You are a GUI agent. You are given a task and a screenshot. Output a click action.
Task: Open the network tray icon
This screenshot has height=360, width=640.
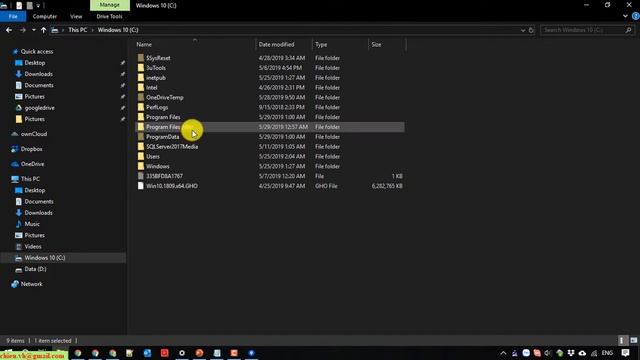point(594,353)
